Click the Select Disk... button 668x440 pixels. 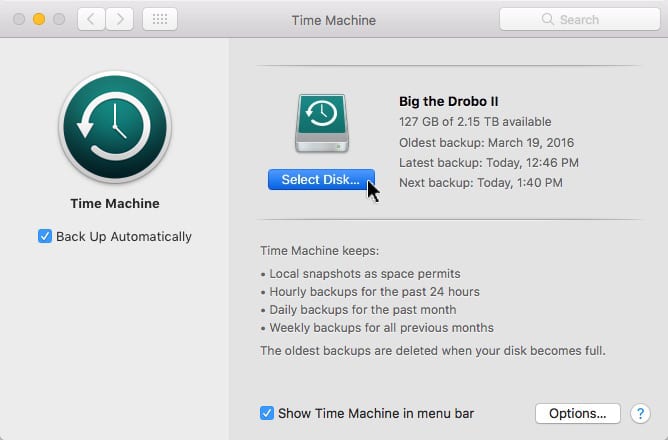tap(321, 179)
